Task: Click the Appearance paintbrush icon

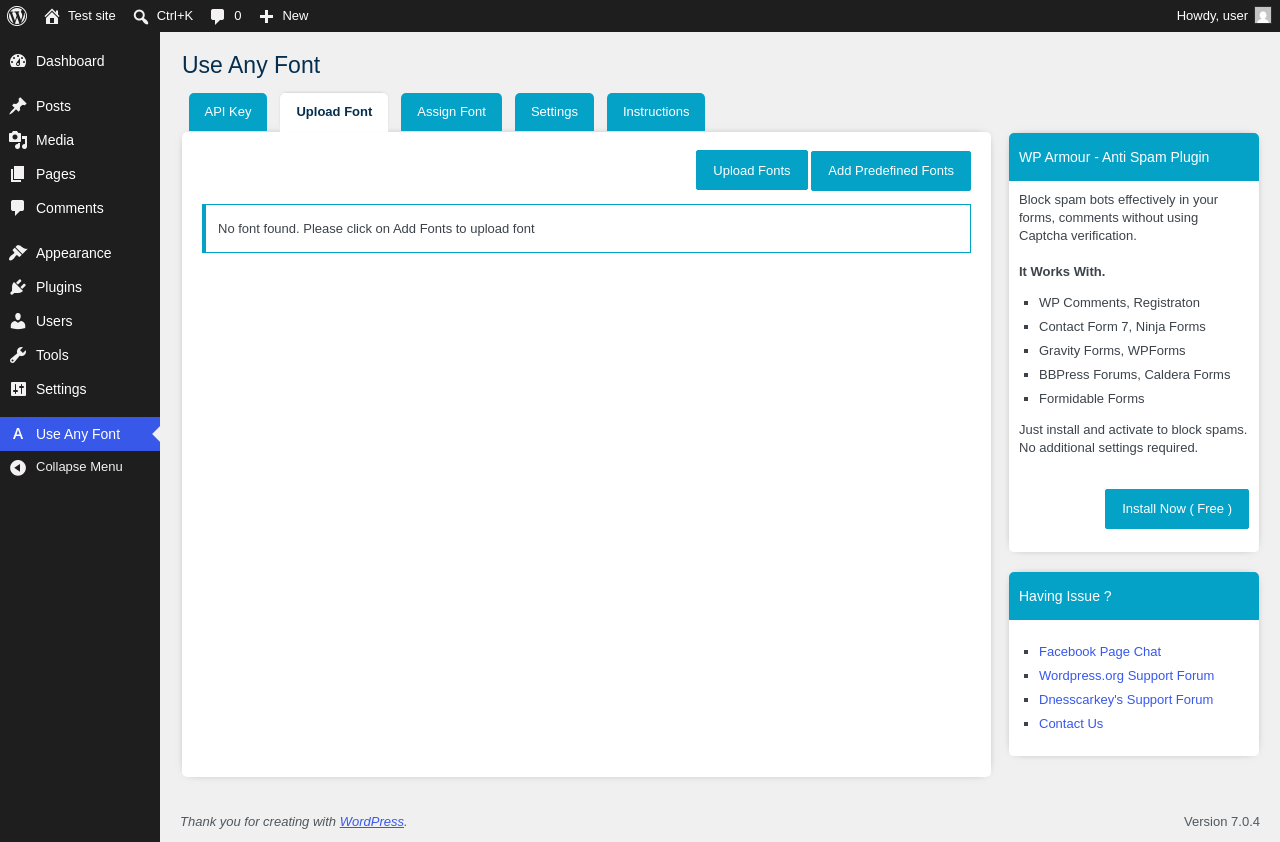Action: pos(18,253)
